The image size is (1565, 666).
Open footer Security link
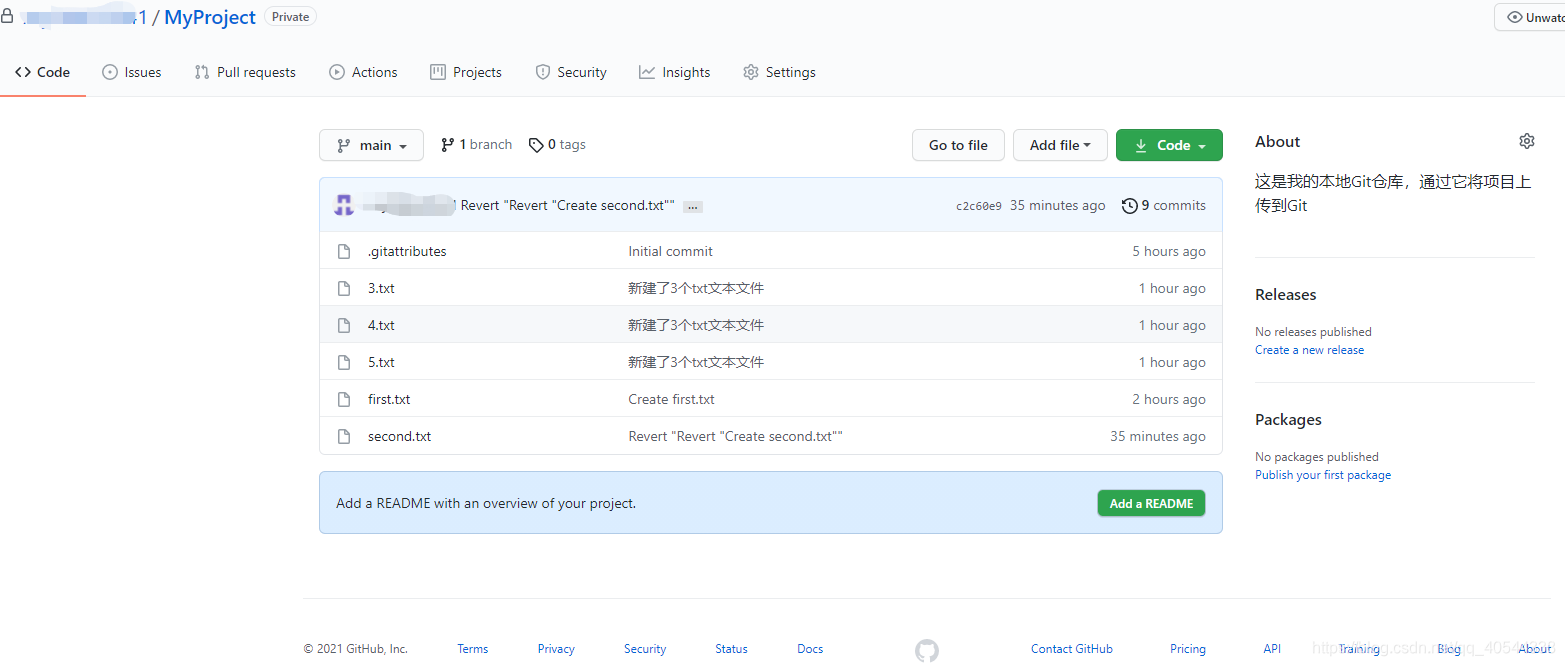[x=645, y=649]
